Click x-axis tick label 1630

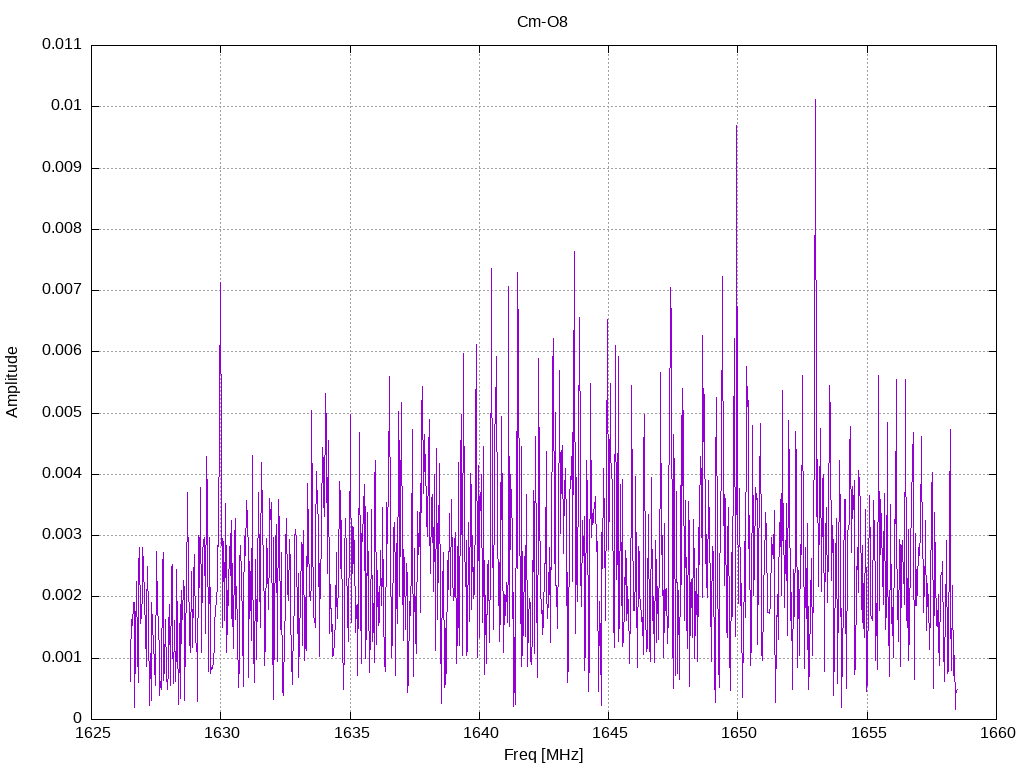[222, 733]
